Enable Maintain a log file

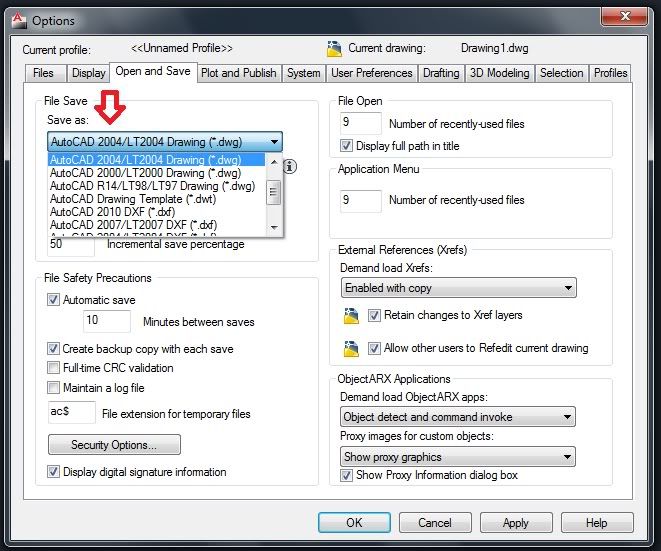pos(53,387)
